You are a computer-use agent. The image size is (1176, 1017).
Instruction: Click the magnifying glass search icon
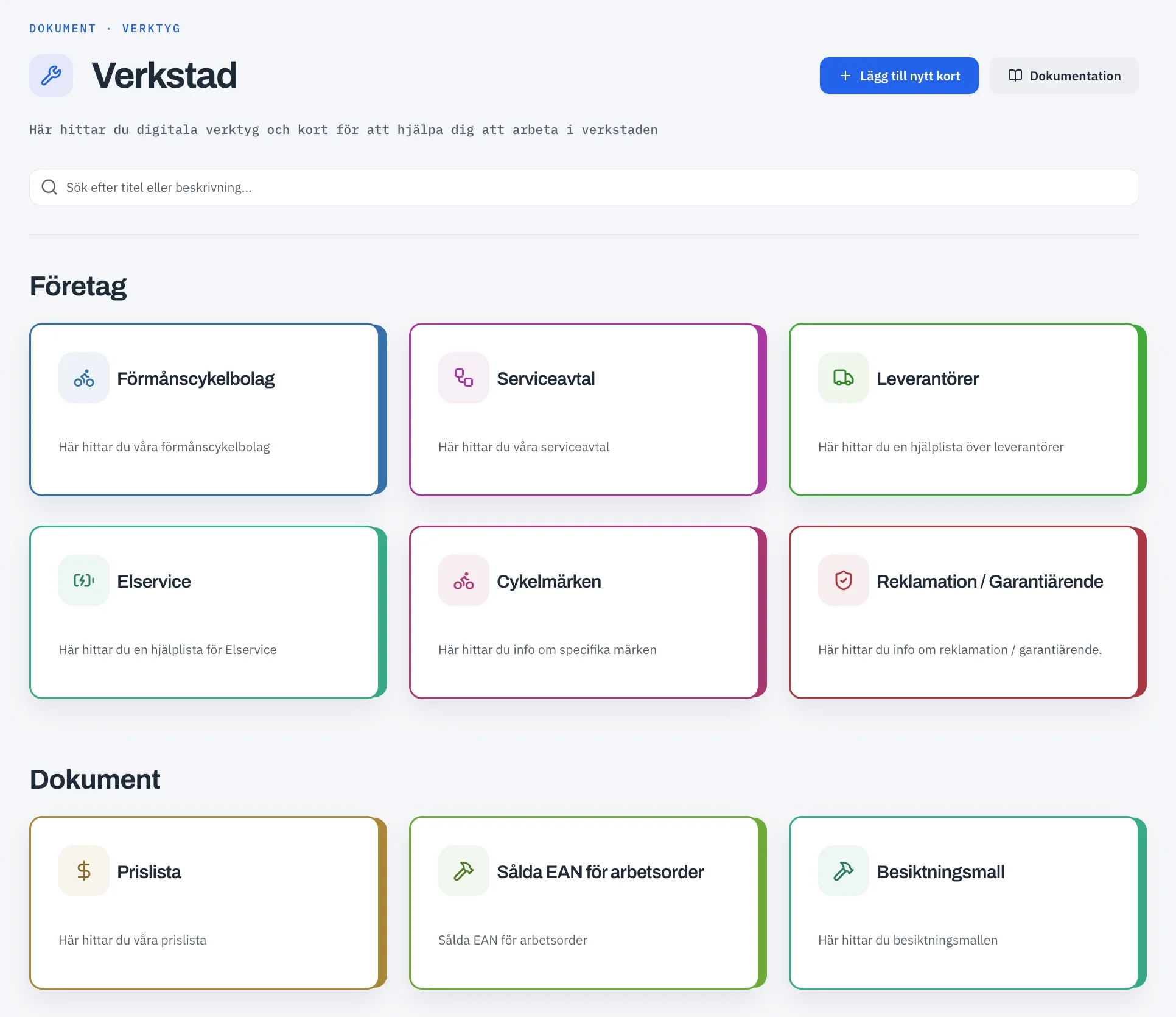pos(49,187)
